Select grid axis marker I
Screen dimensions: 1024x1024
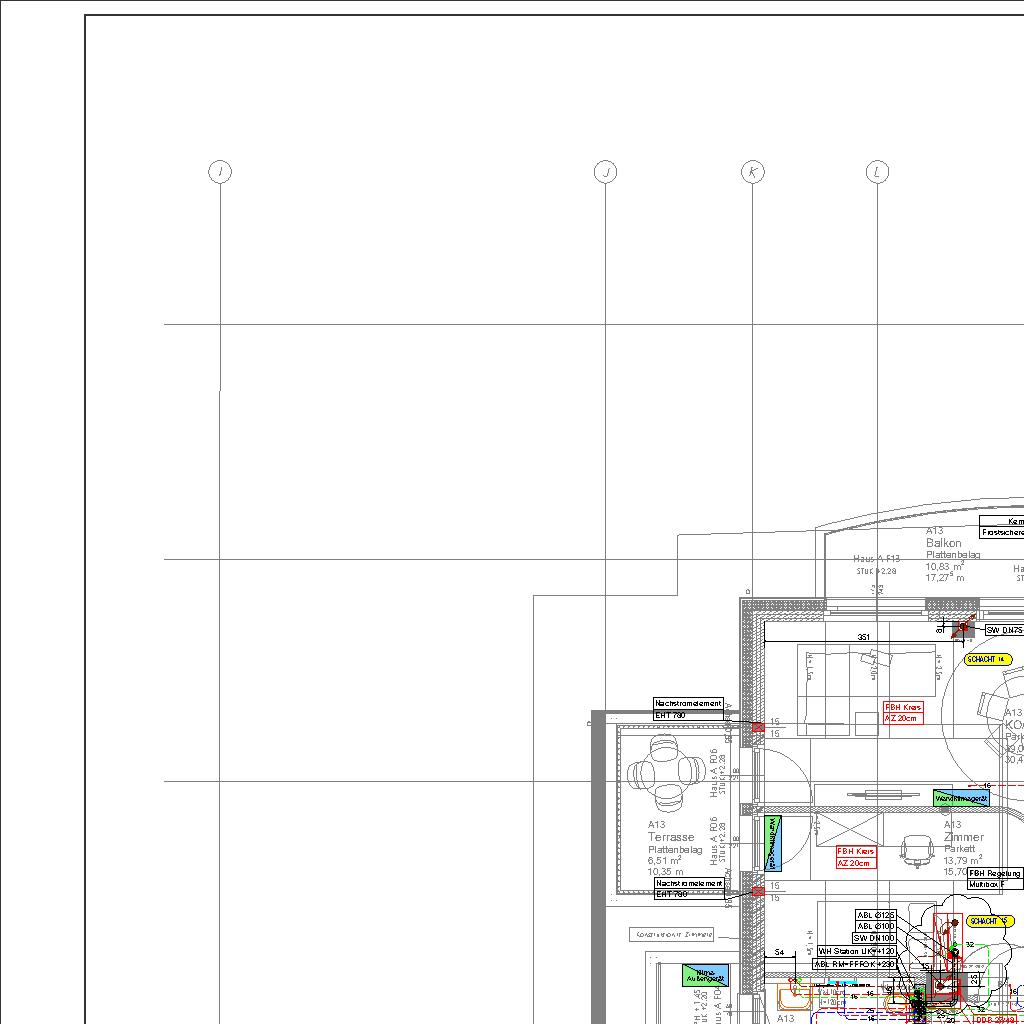pyautogui.click(x=220, y=172)
